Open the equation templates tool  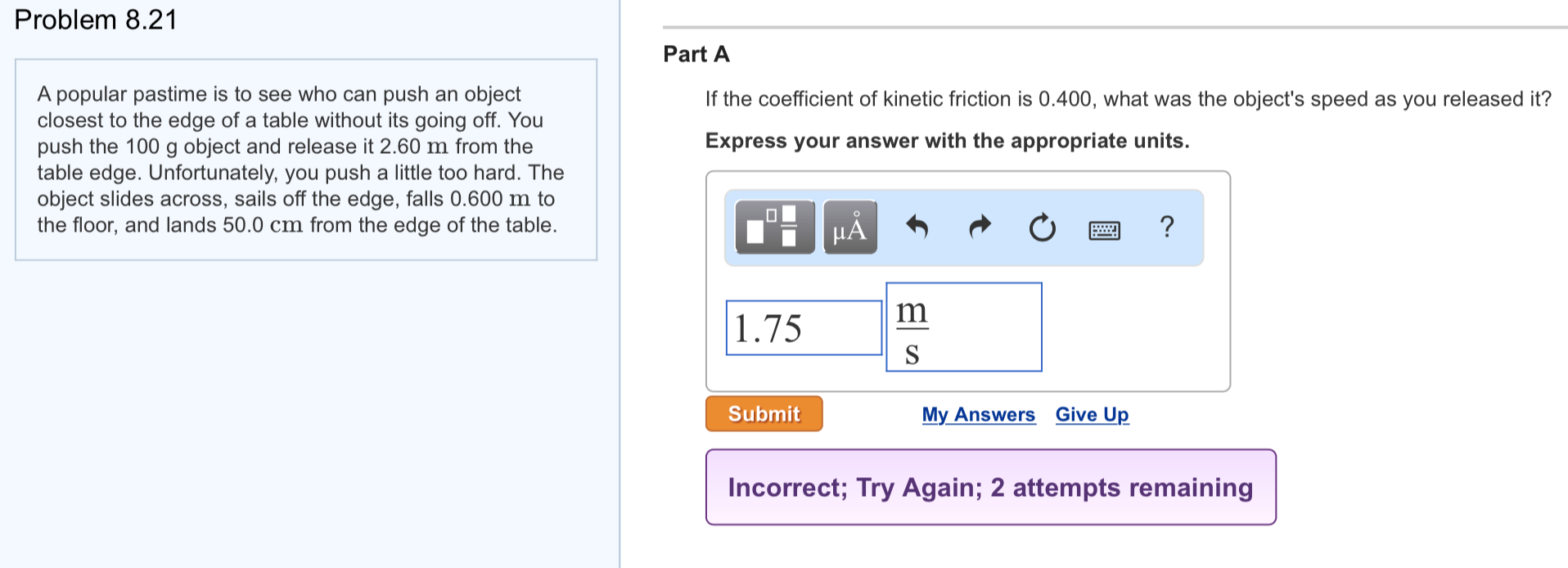(x=773, y=228)
